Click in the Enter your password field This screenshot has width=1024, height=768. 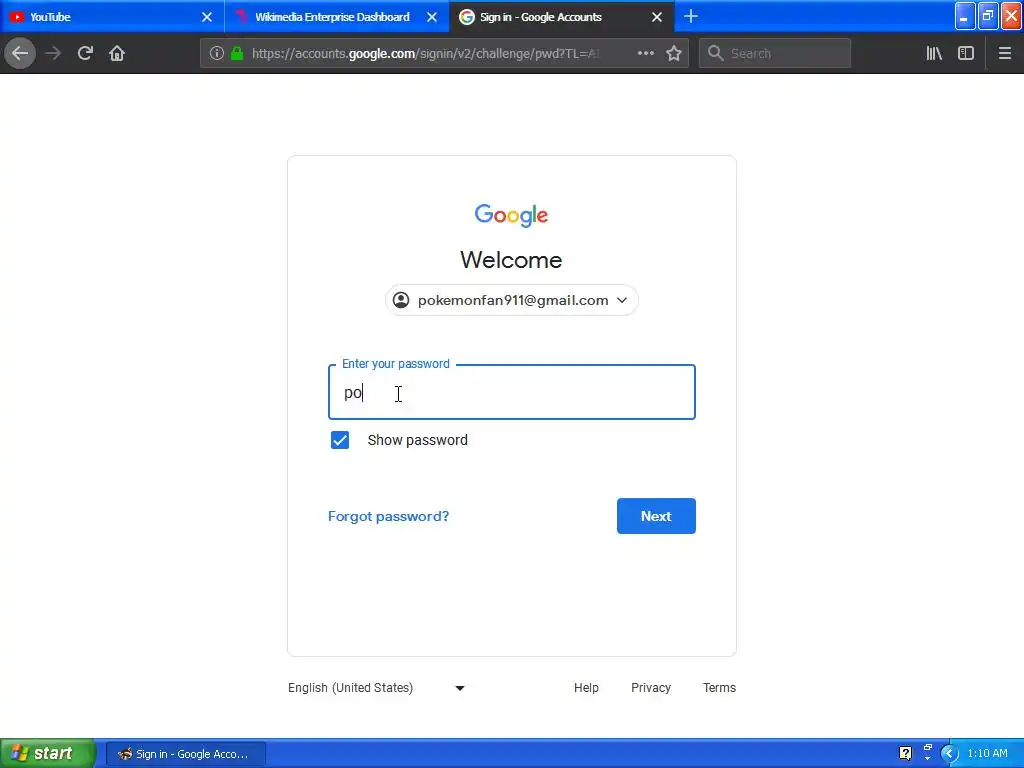point(511,392)
